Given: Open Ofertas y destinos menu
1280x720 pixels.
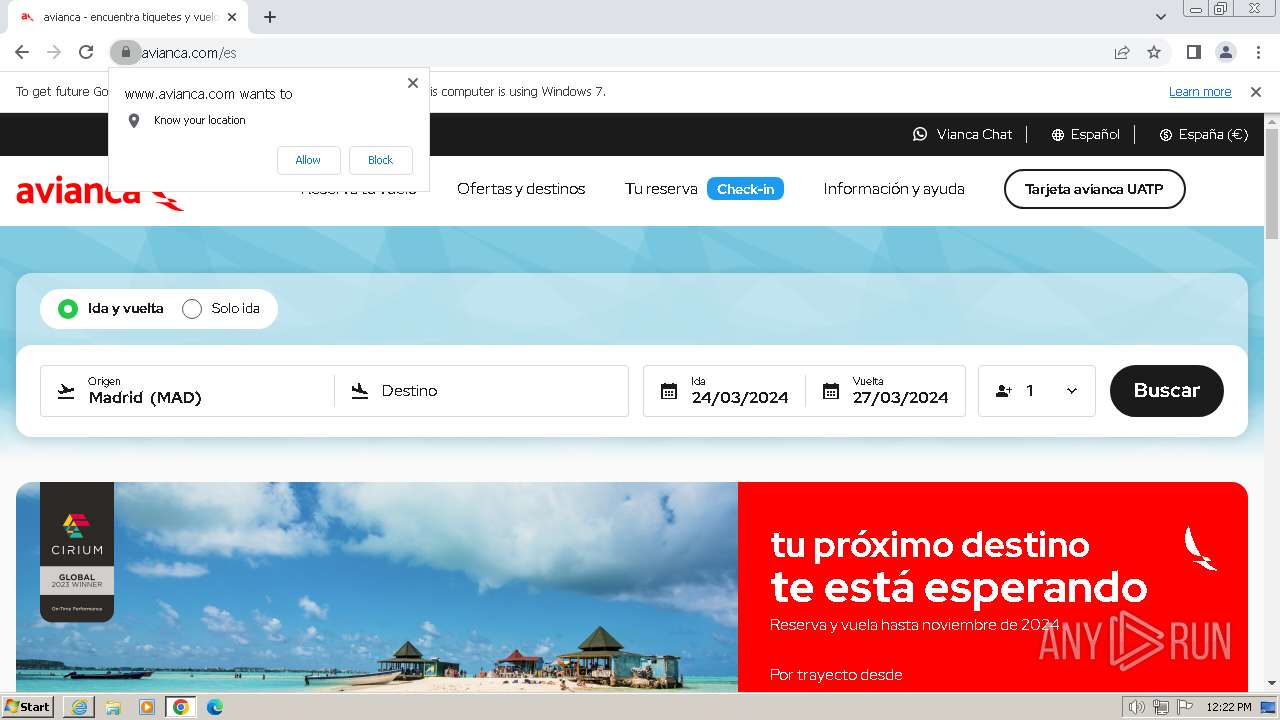Looking at the screenshot, I should [521, 189].
